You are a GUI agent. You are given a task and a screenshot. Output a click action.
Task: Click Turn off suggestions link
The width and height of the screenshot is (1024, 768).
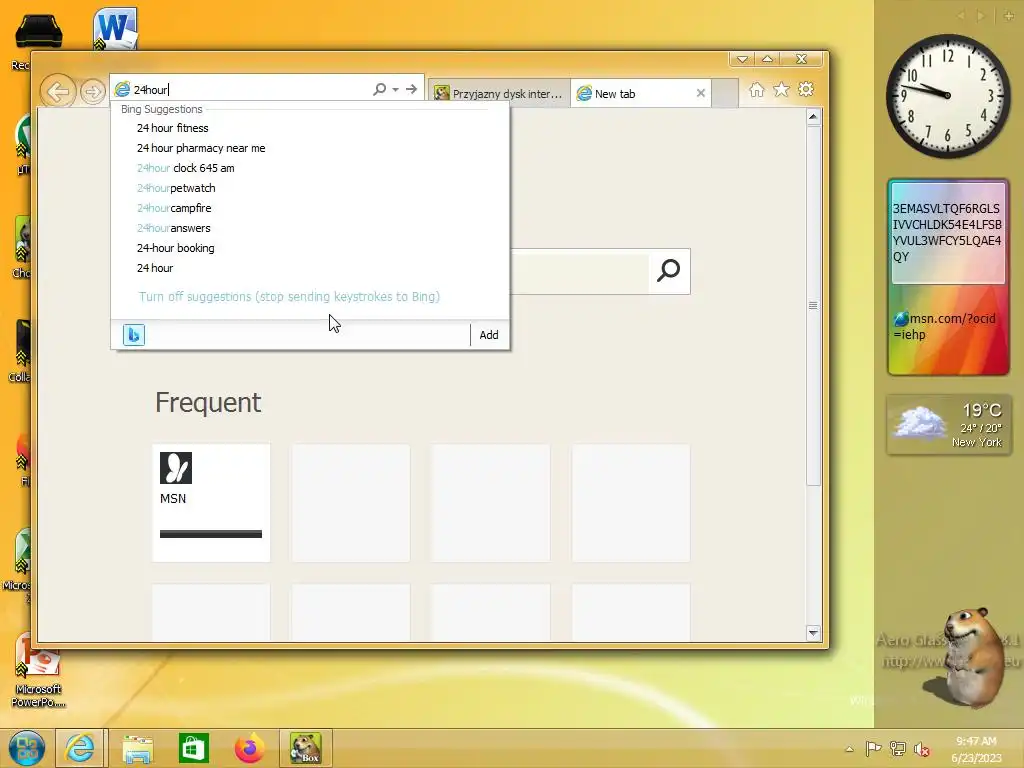[x=289, y=296]
